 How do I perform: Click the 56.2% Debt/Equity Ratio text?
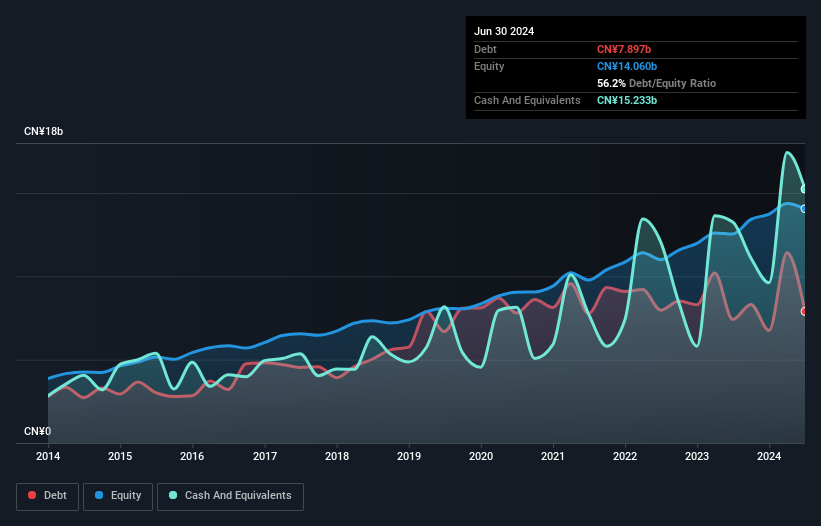[x=656, y=83]
